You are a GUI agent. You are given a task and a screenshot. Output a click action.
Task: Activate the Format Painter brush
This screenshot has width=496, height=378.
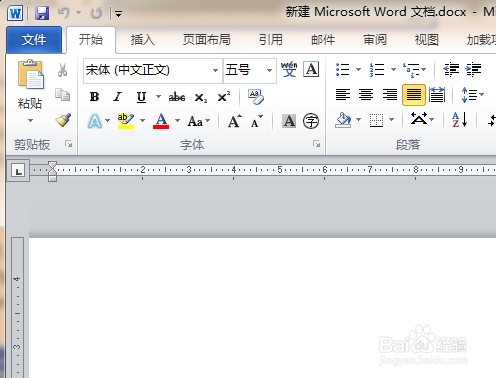(63, 120)
